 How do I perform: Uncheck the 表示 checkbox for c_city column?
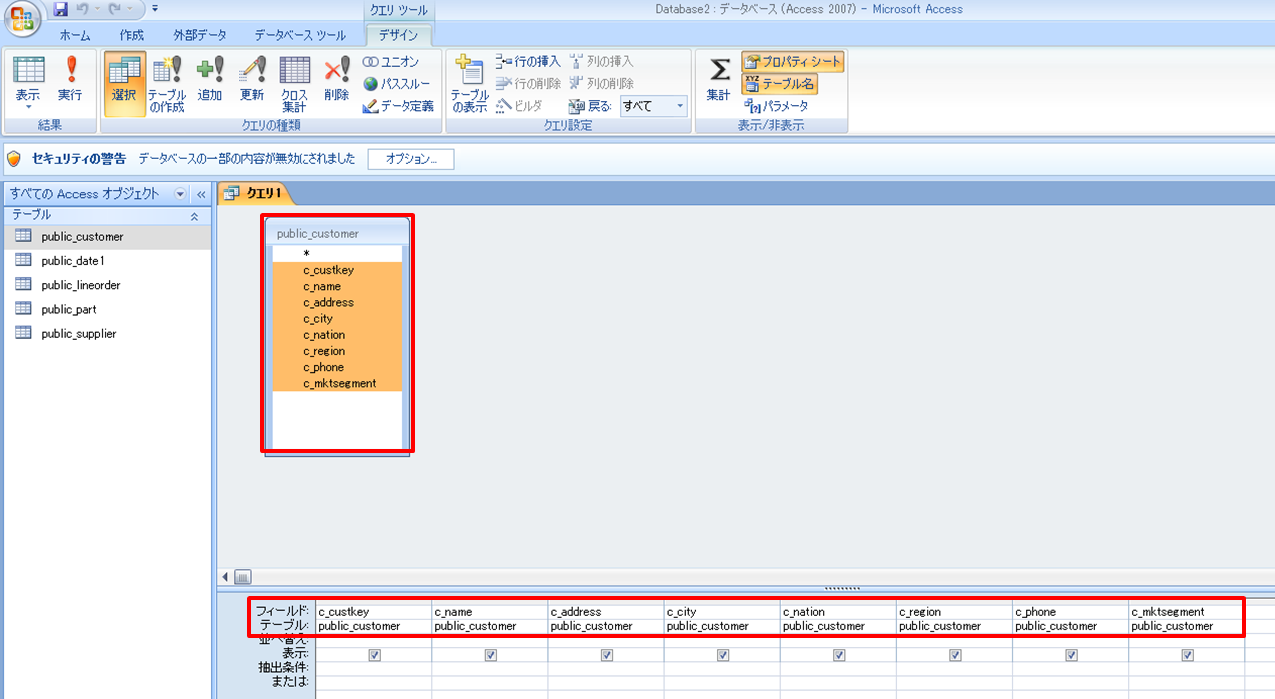[x=722, y=655]
